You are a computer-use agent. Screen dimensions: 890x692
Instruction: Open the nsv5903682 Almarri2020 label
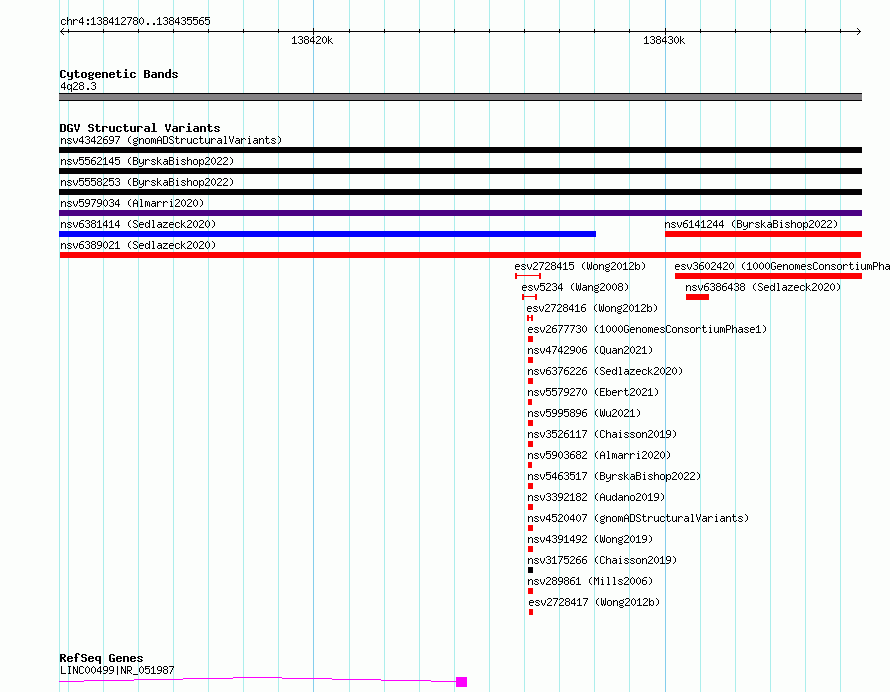point(599,455)
